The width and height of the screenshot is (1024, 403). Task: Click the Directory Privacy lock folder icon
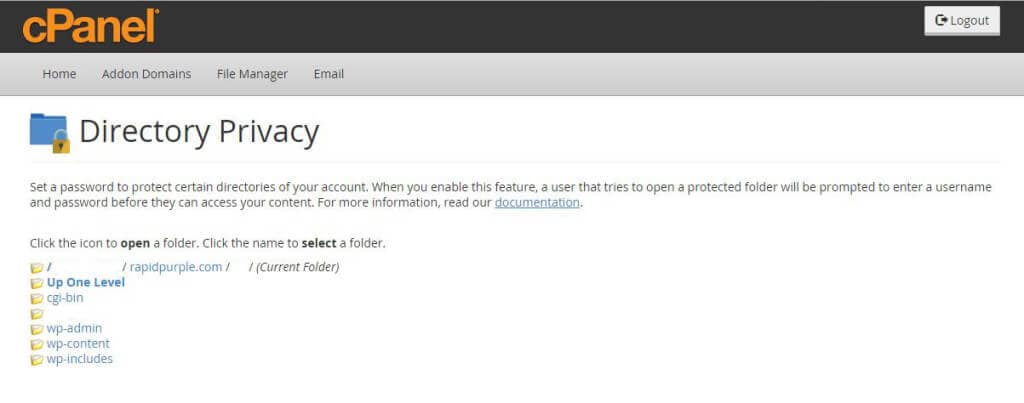click(50, 133)
